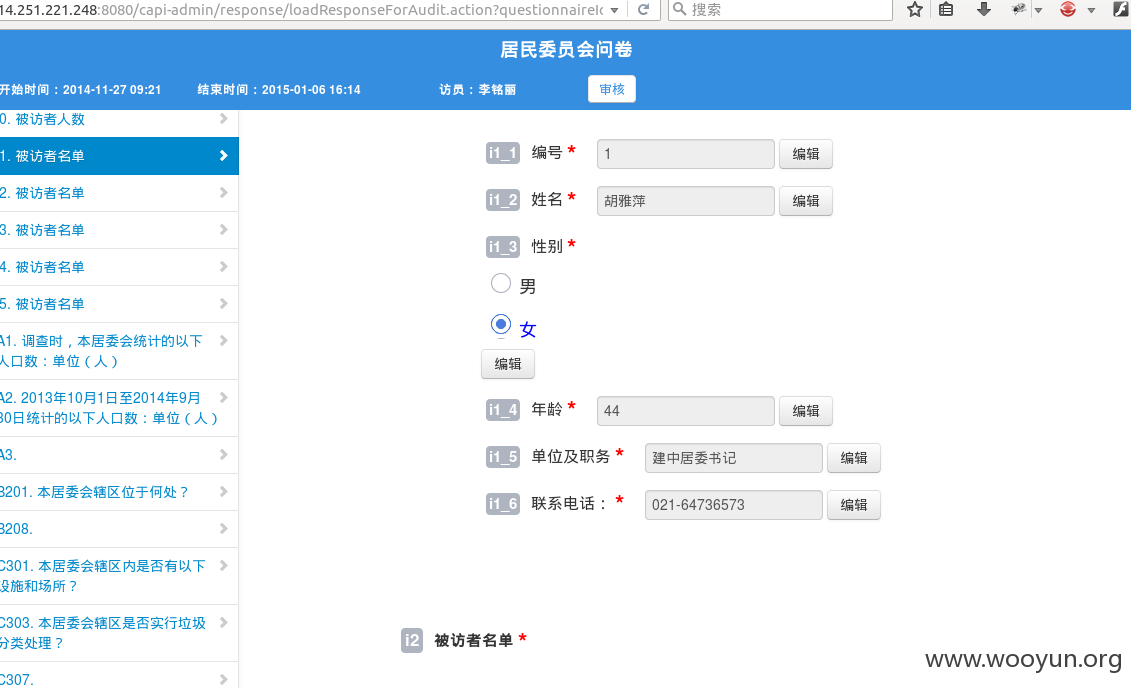This screenshot has height=688, width=1131.
Task: Open the bookmarks list icon
Action: (x=946, y=9)
